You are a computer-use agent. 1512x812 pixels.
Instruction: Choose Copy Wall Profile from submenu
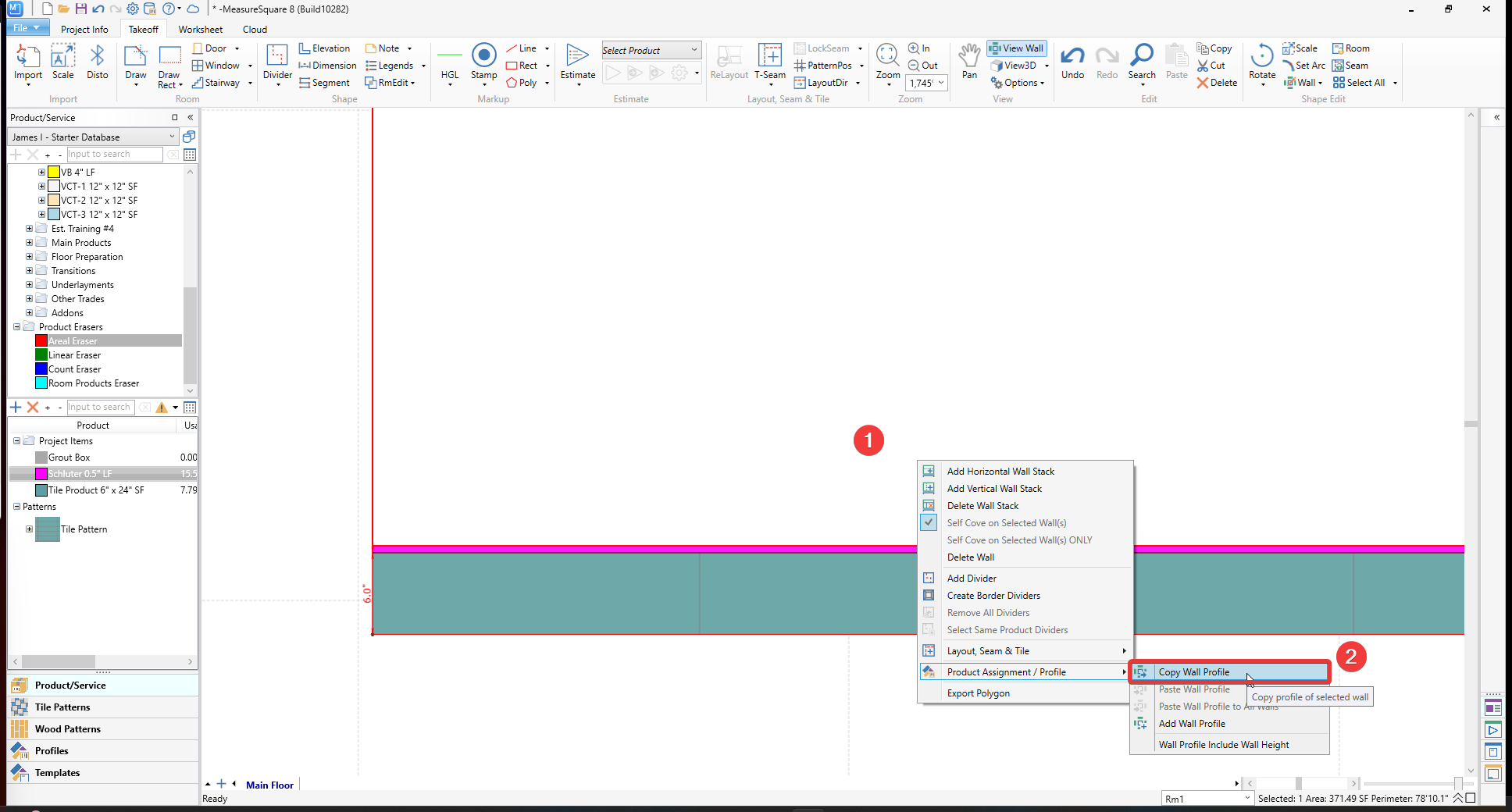tap(1230, 672)
